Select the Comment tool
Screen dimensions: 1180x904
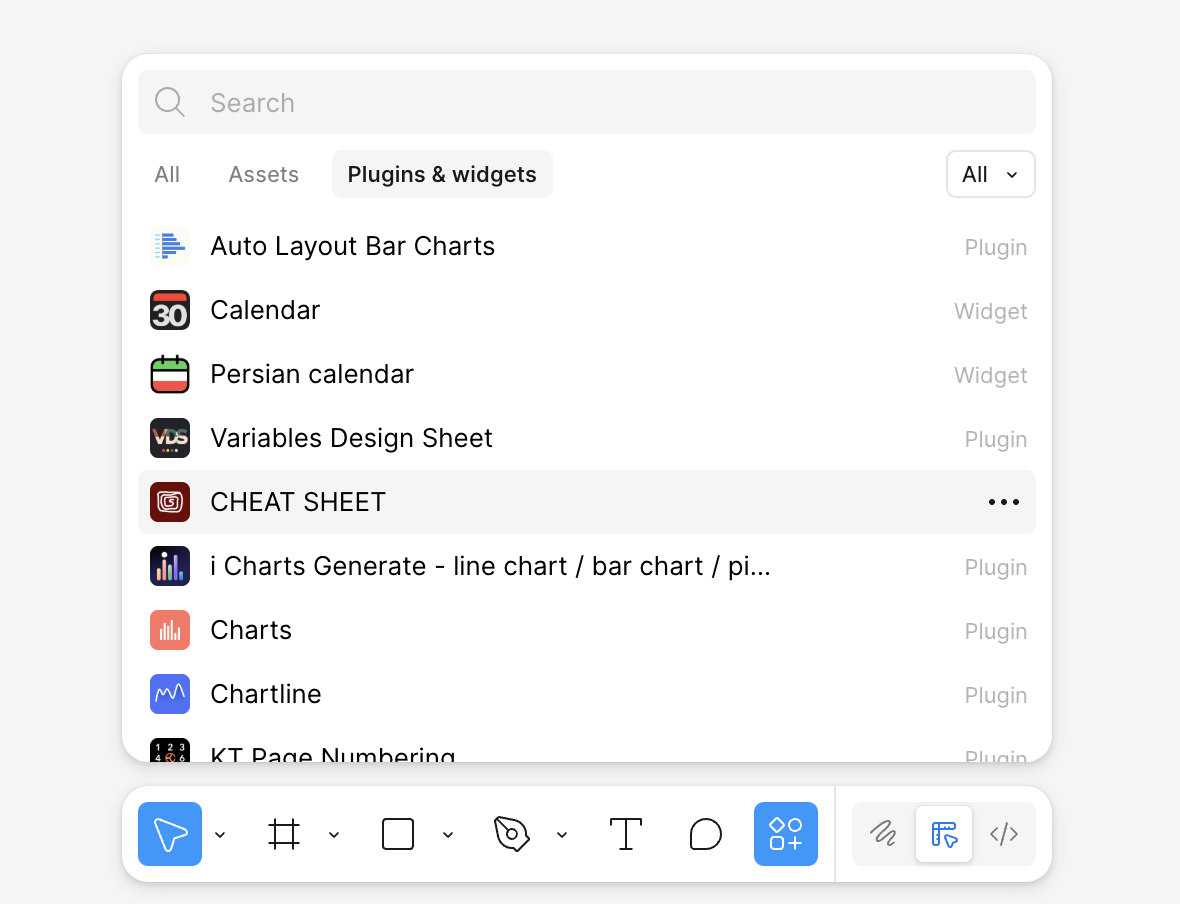click(x=706, y=834)
